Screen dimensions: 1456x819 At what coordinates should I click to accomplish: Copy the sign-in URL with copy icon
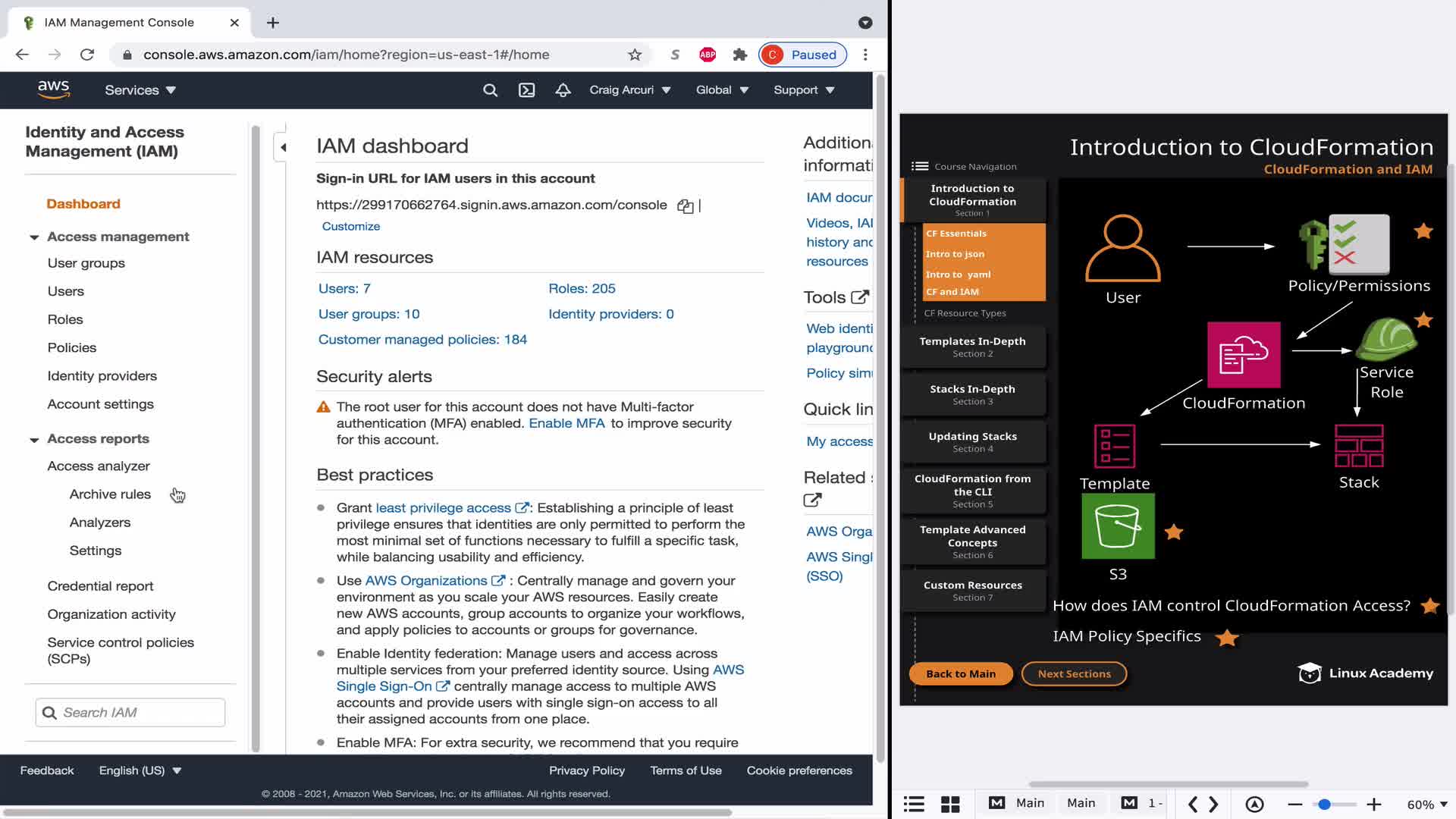[686, 206]
